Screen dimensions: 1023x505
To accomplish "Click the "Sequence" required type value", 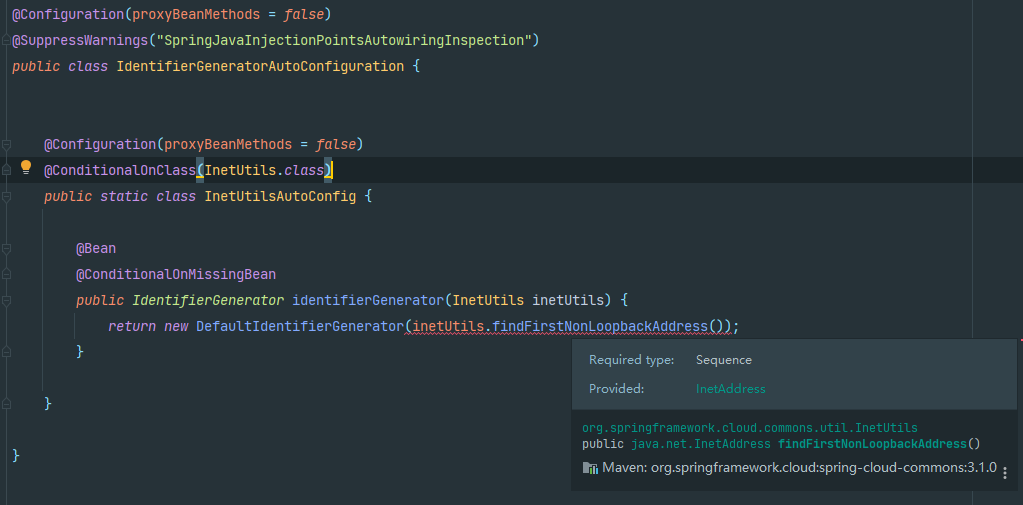I will [x=724, y=360].
